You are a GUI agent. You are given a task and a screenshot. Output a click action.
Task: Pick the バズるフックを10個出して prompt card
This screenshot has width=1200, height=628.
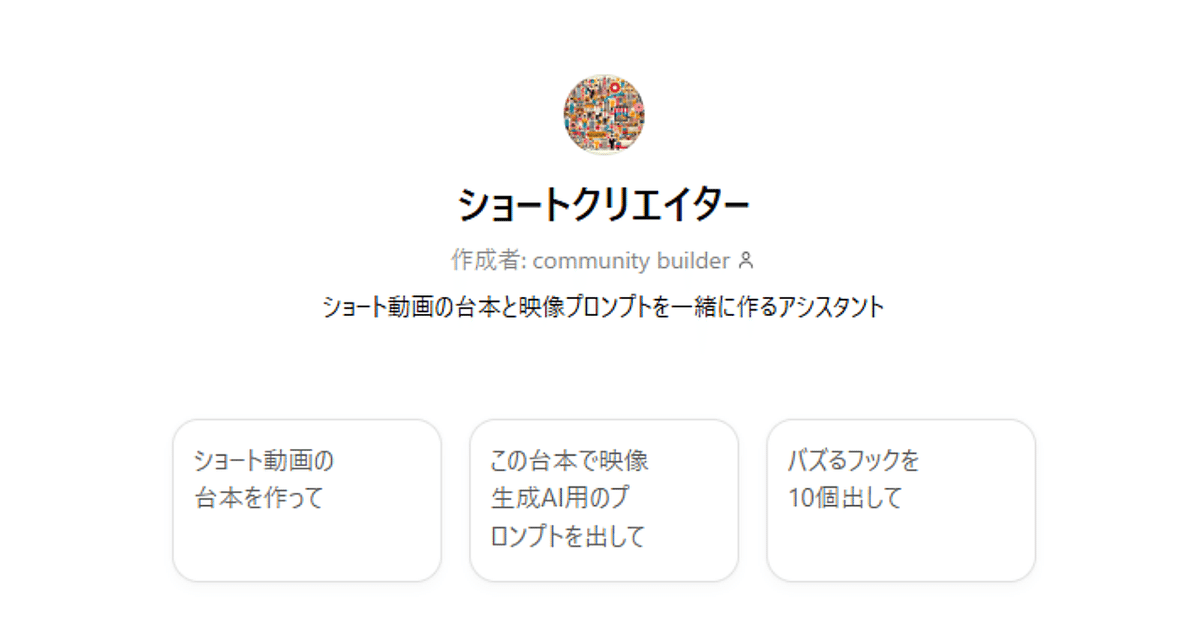901,500
